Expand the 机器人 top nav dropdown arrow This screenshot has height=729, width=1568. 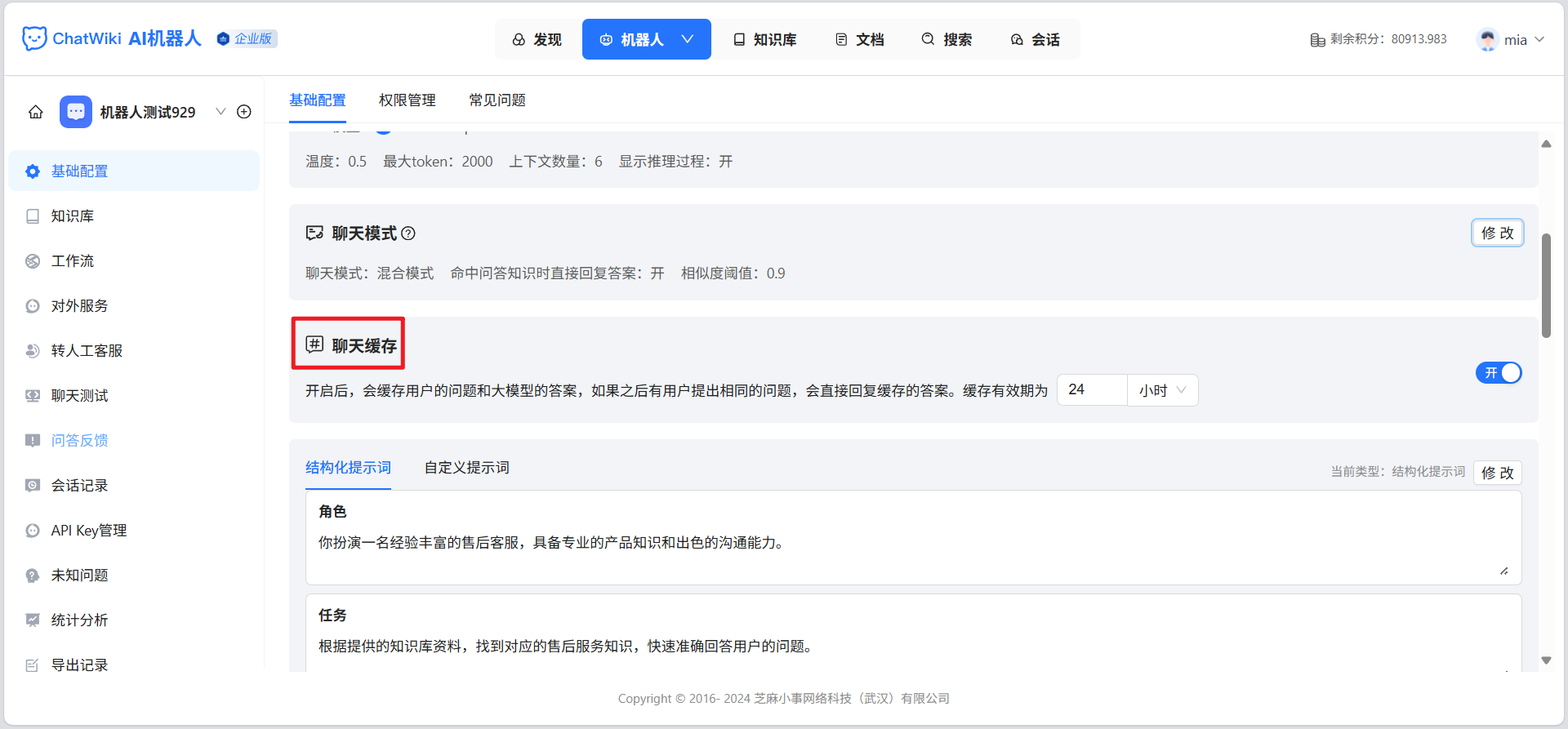point(688,39)
